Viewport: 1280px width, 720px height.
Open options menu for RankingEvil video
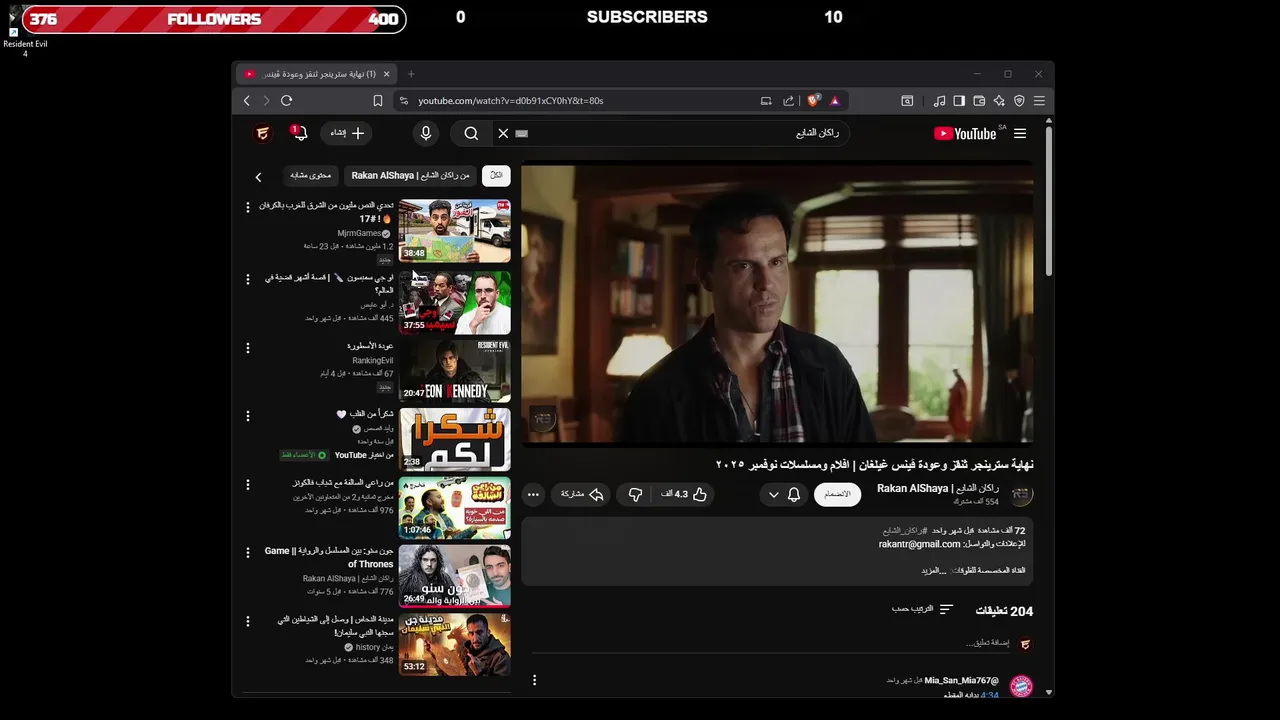(248, 348)
